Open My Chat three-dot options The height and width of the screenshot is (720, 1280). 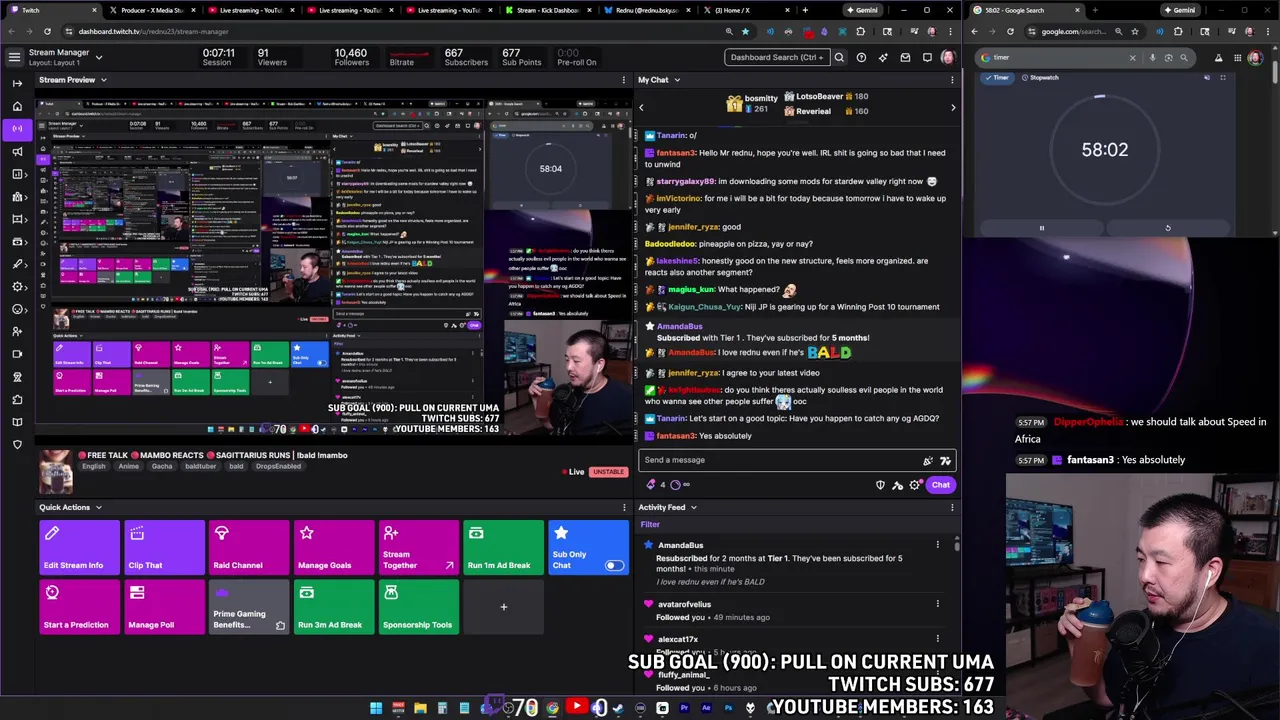952,80
